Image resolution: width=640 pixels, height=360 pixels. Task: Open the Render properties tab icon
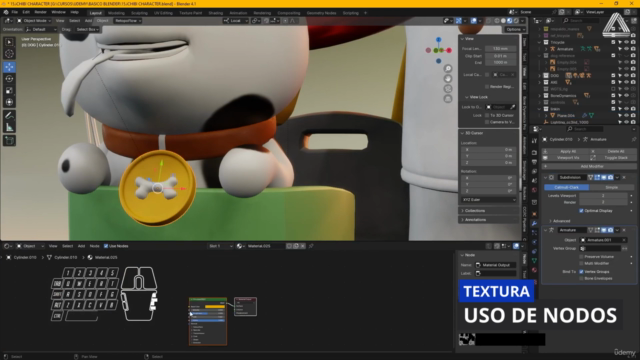(534, 152)
